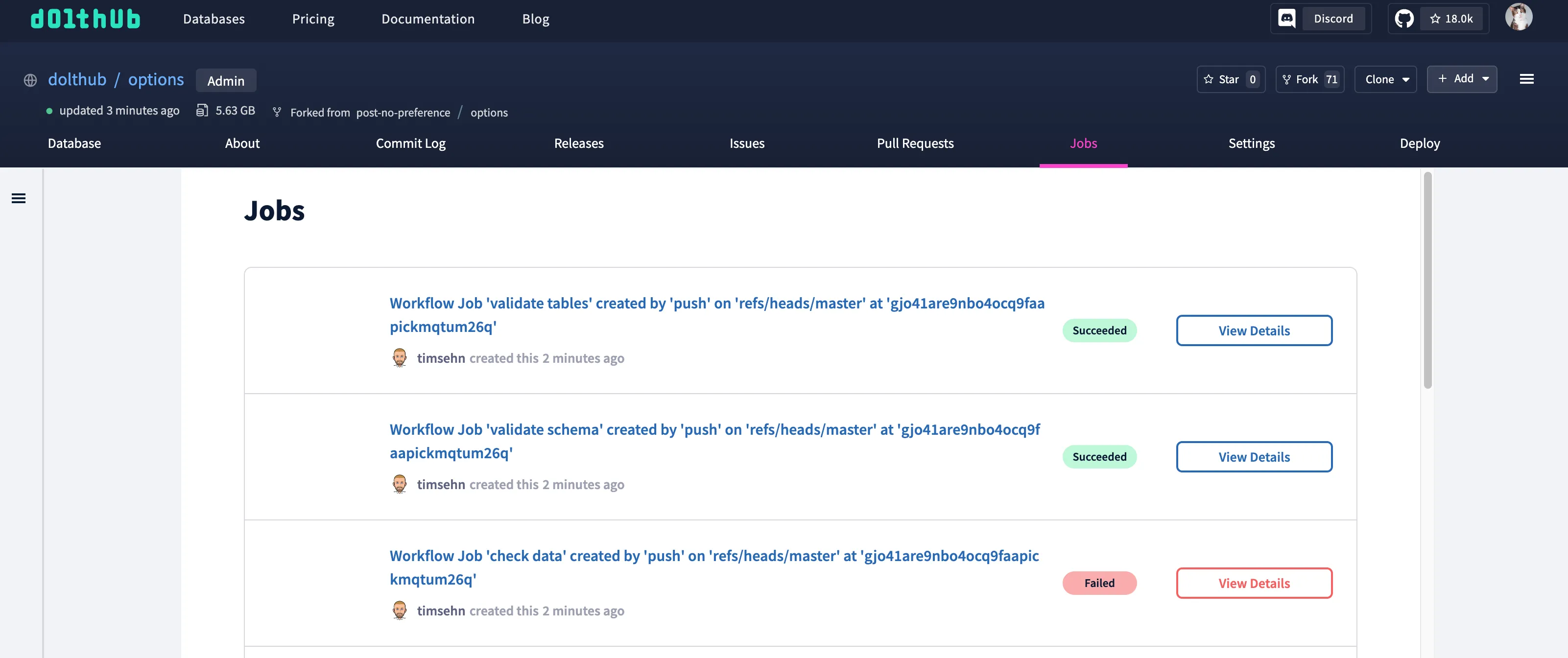Screen dimensions: 1568x658
Task: Open the Discord chat icon
Action: [1287, 18]
